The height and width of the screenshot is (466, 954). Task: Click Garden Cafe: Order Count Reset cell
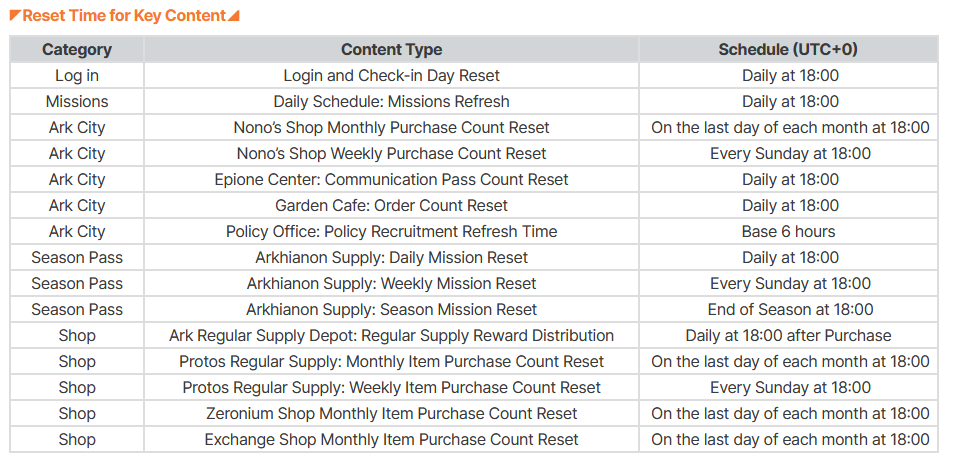click(x=391, y=205)
